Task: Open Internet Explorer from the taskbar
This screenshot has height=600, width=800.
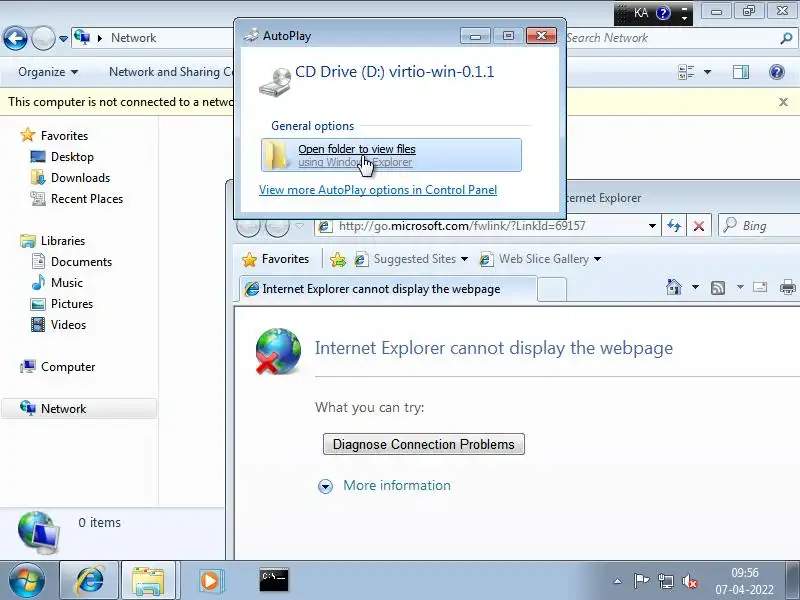Action: (90, 580)
